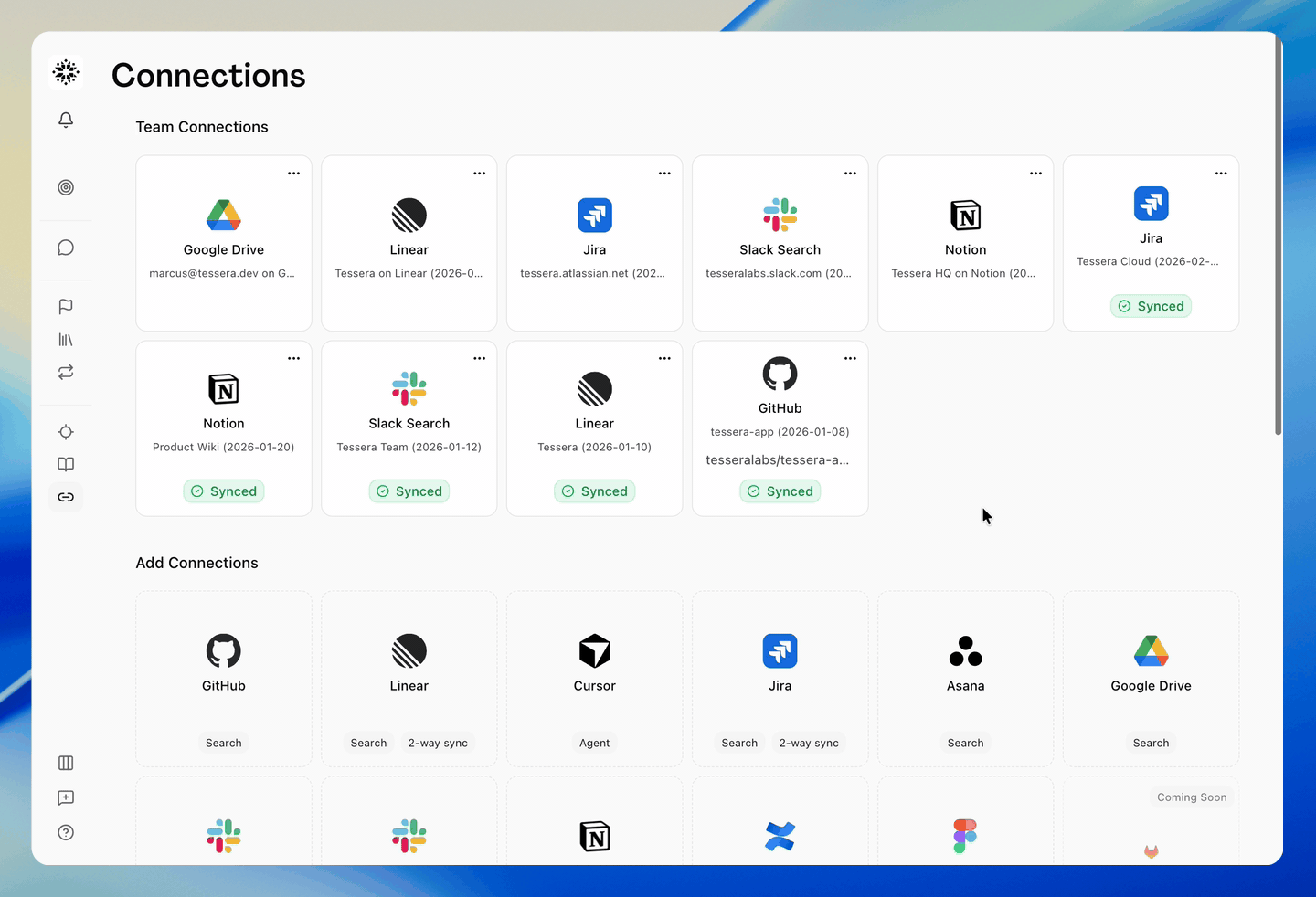Click the Notion Product Wiki connection icon
1316x897 pixels.
224,389
